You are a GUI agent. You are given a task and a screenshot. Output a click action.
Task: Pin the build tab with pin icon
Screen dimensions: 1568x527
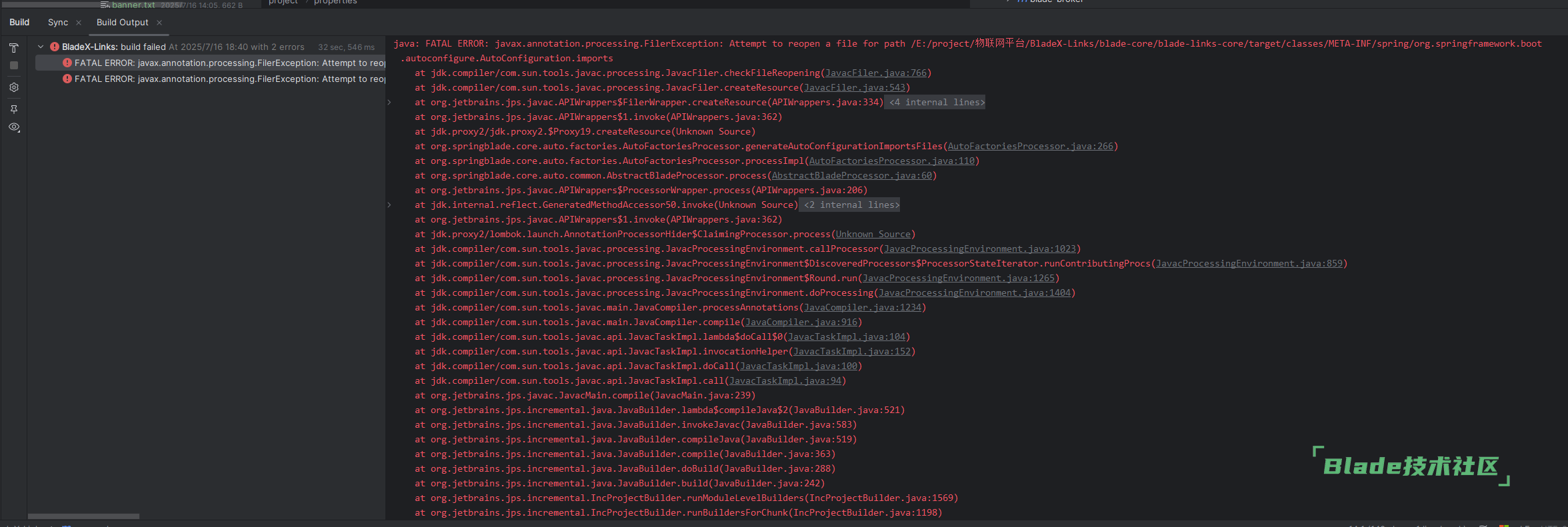[13, 109]
